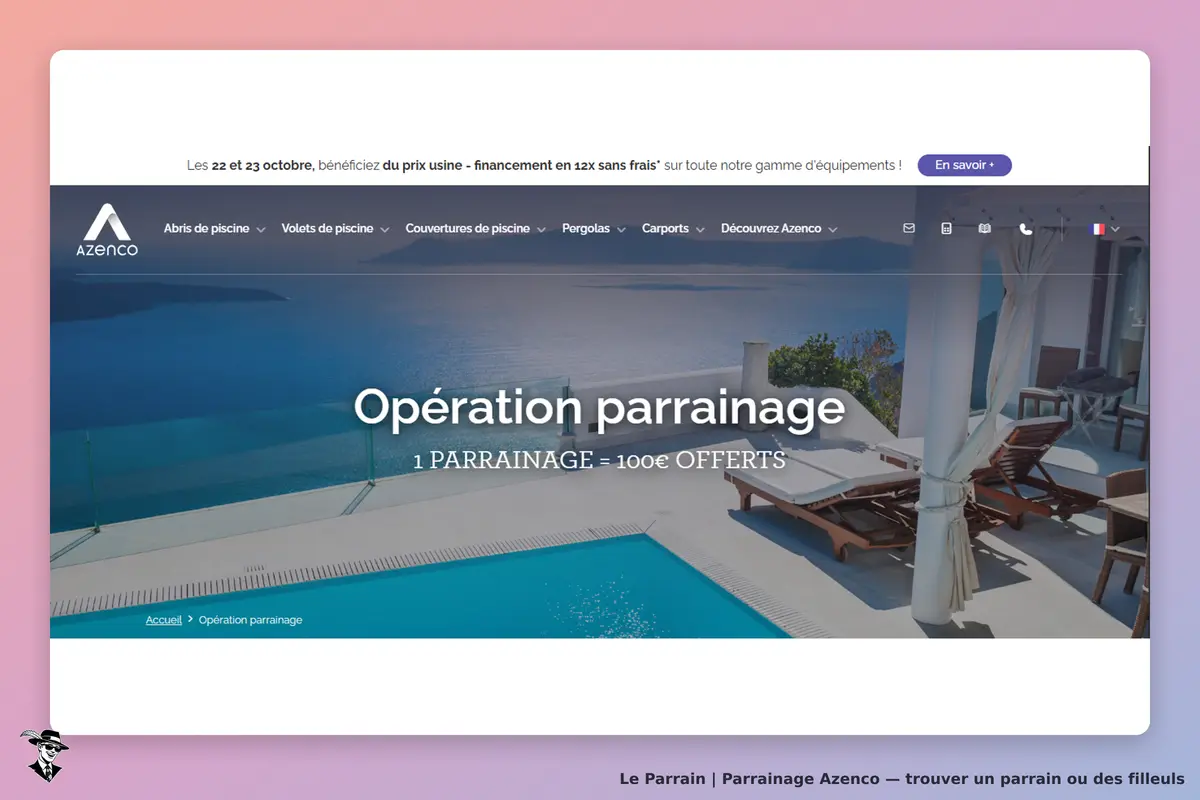Expand chevron next to Carports
This screenshot has height=800, width=1200.
pos(700,229)
